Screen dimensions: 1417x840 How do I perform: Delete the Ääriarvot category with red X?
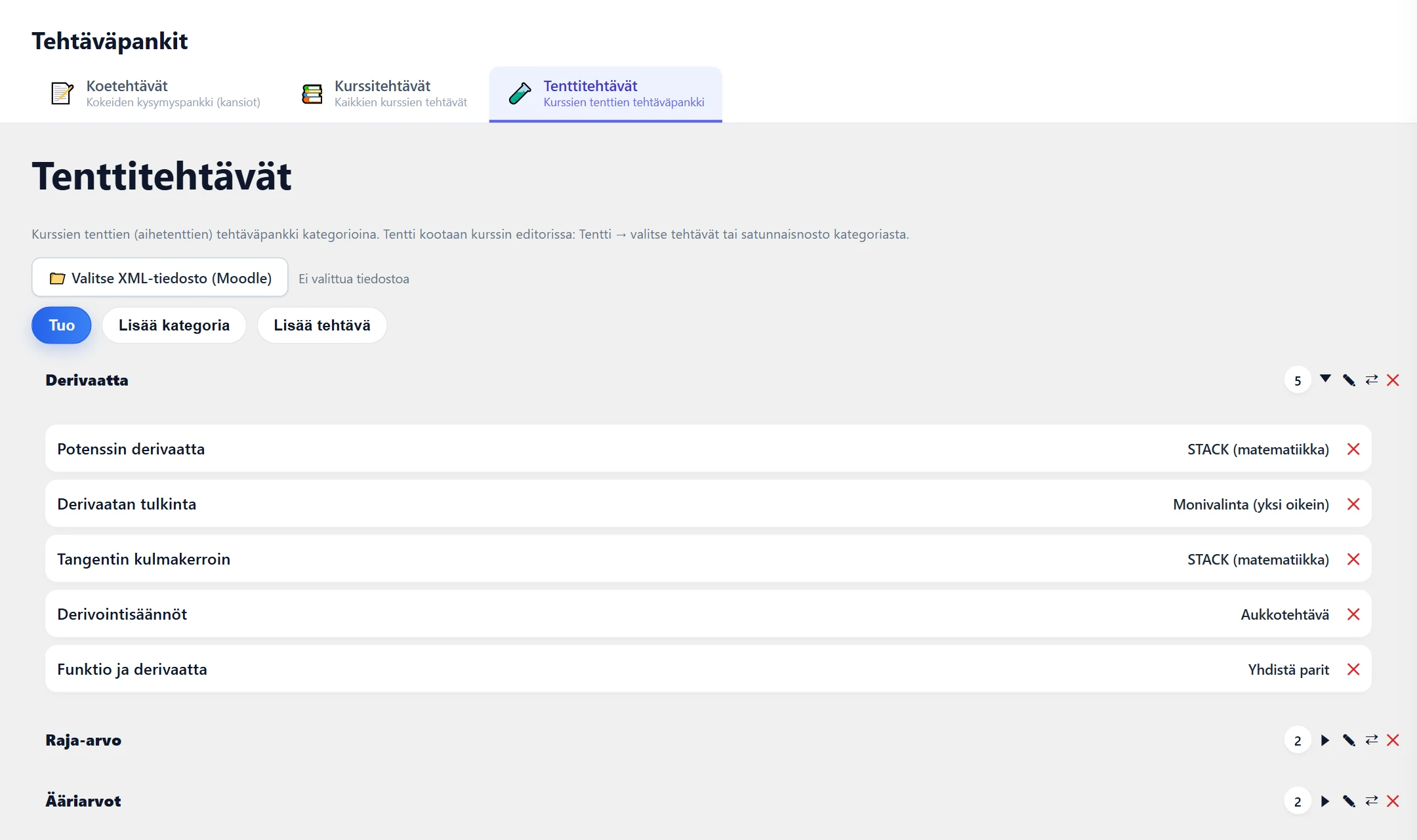point(1393,801)
